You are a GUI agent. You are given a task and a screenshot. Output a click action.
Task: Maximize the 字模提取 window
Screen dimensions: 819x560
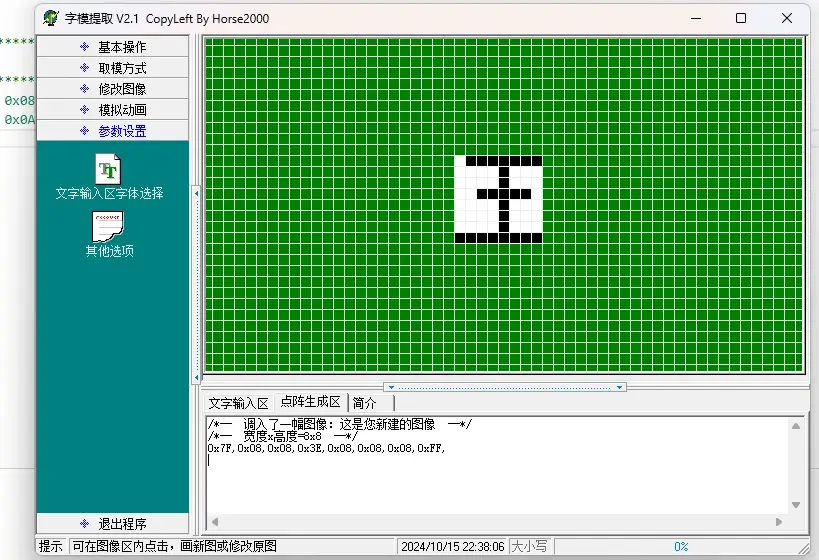741,18
